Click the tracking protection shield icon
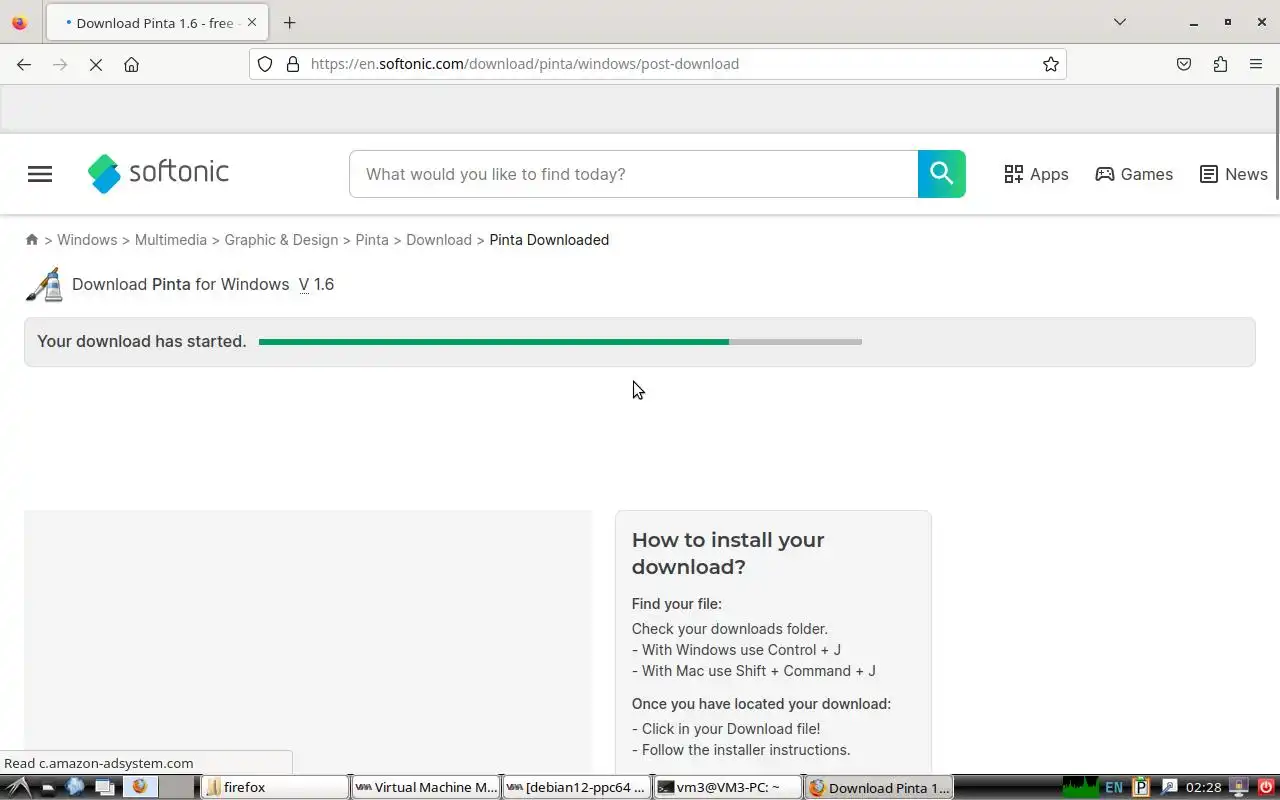 pyautogui.click(x=265, y=64)
